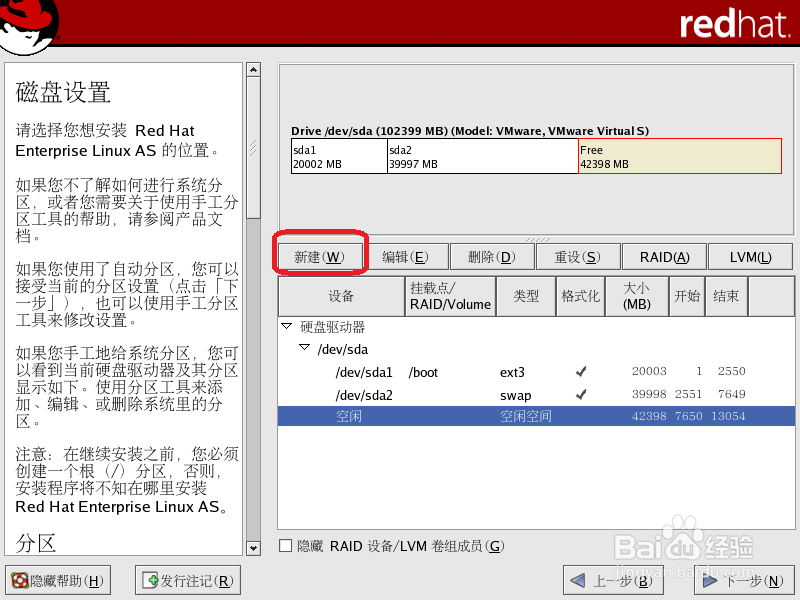
Task: Click the 设备 column header
Action: pos(341,296)
